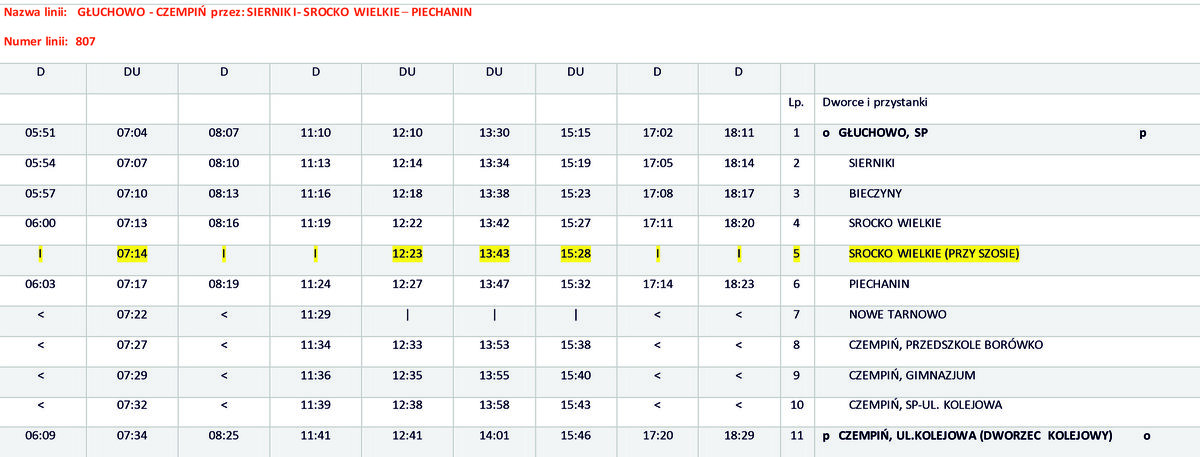Viewport: 1200px width, 457px height.
Task: Click the 12:10 departure time cell
Action: (407, 132)
